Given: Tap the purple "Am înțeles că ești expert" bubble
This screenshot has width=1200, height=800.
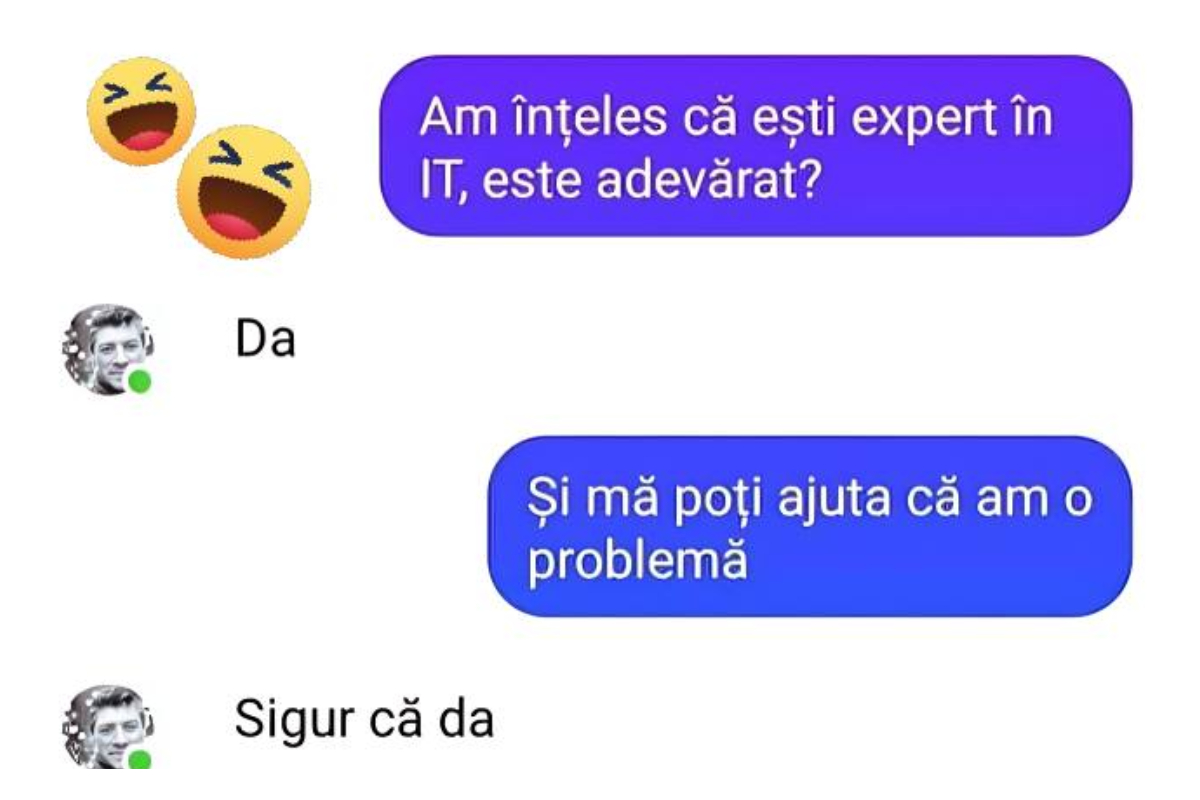Looking at the screenshot, I should (x=756, y=146).
